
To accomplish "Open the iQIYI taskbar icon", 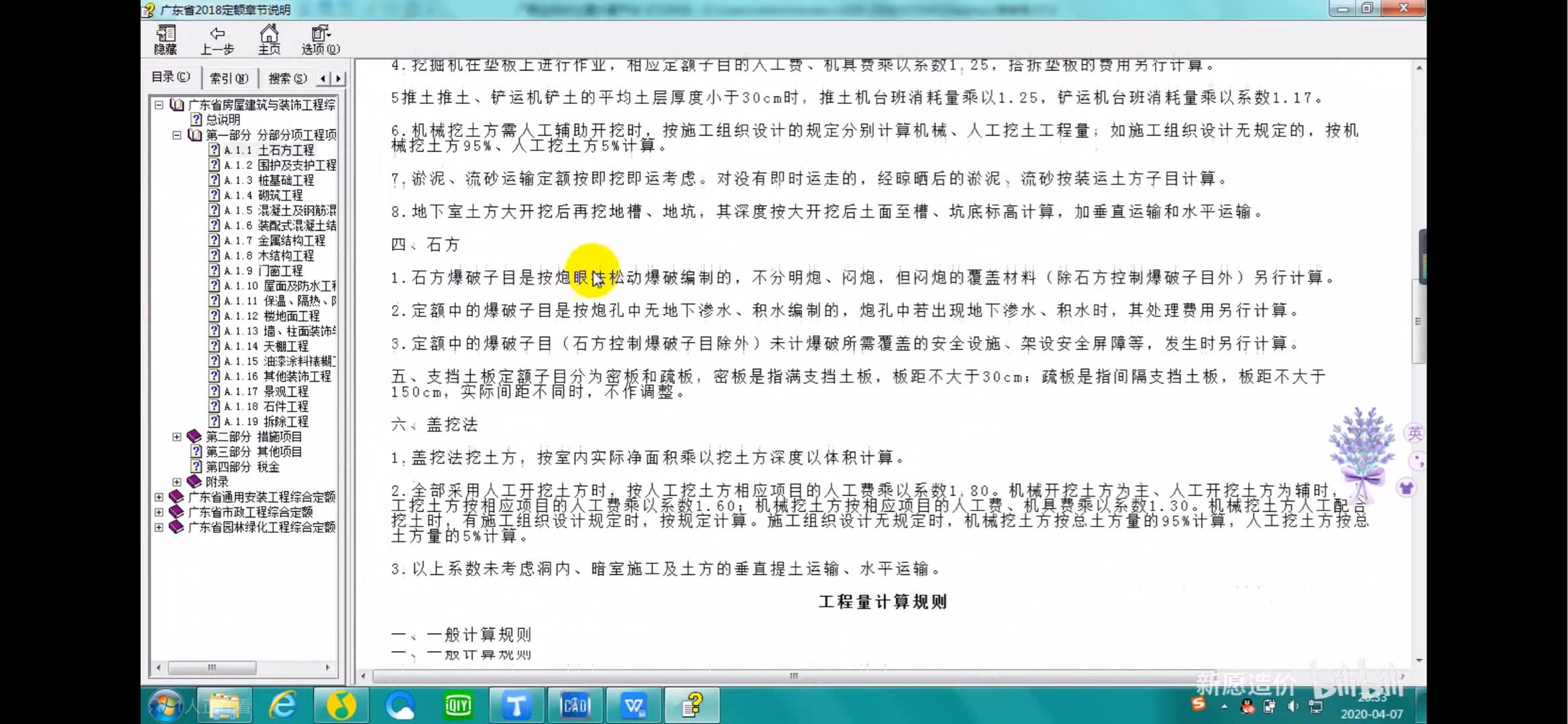I will click(x=458, y=705).
